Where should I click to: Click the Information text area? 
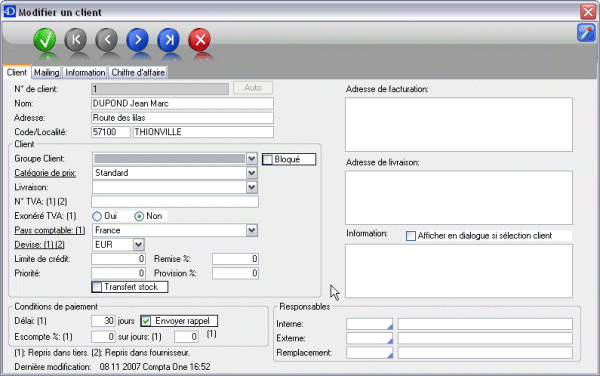(459, 271)
